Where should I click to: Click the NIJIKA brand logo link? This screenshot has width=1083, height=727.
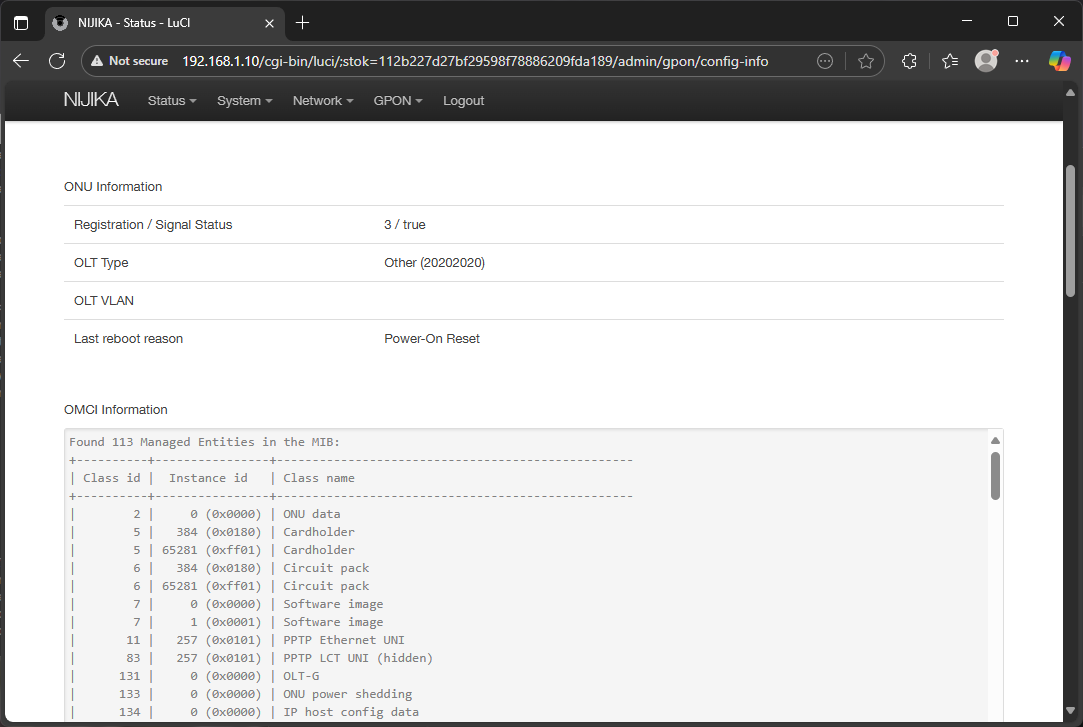(x=91, y=100)
